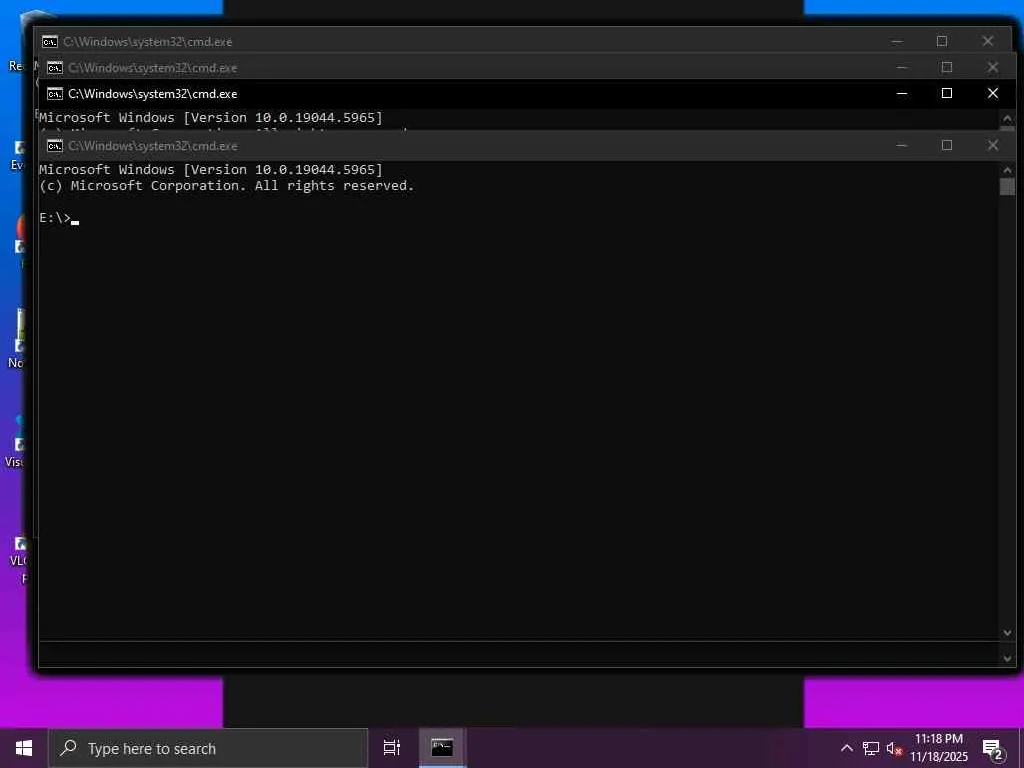1024x768 pixels.
Task: Minimize the front E:\> cmd window
Action: point(902,146)
